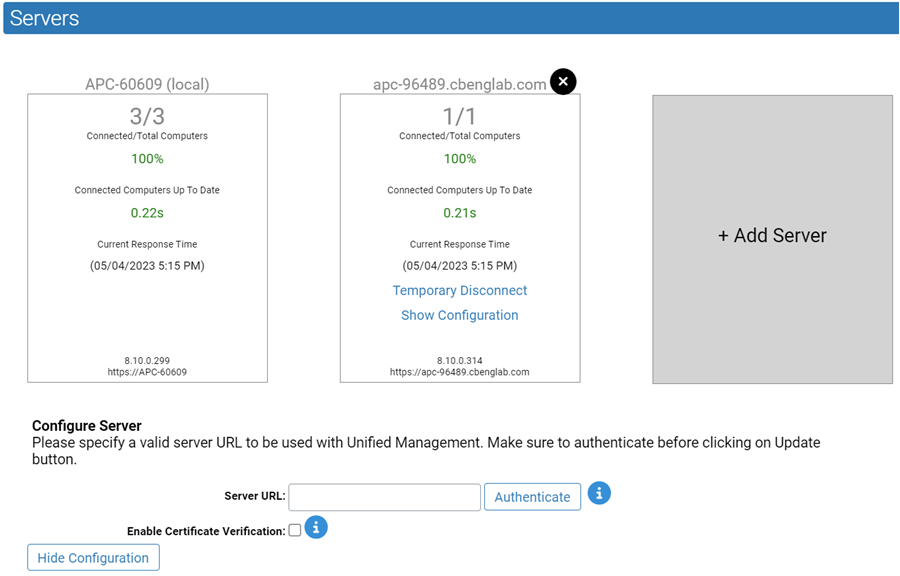The height and width of the screenshot is (576, 900).
Task: Remove the apc-96489.cbenglab.com server via X icon
Action: tap(562, 81)
